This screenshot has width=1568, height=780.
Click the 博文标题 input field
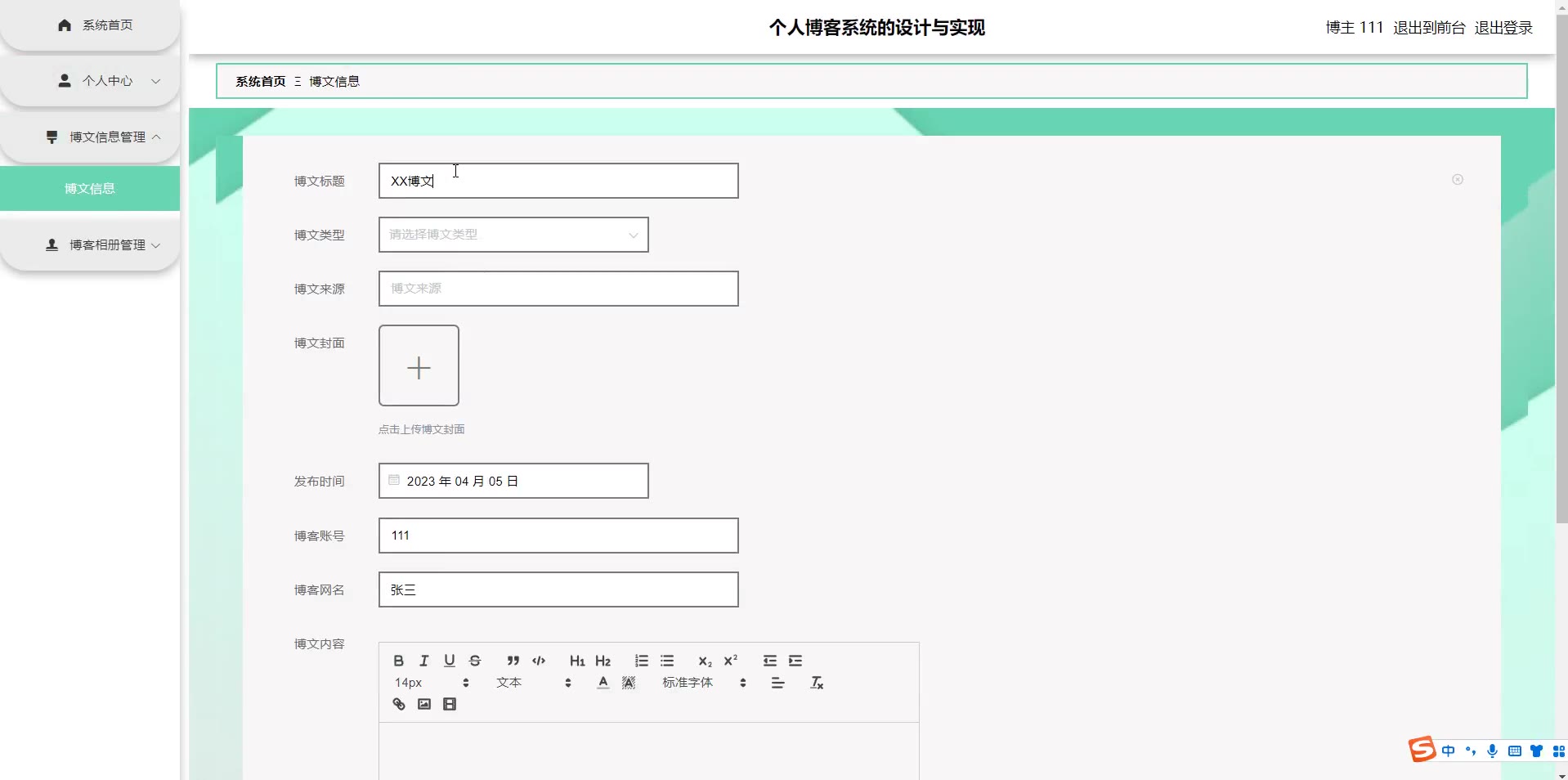(x=558, y=181)
